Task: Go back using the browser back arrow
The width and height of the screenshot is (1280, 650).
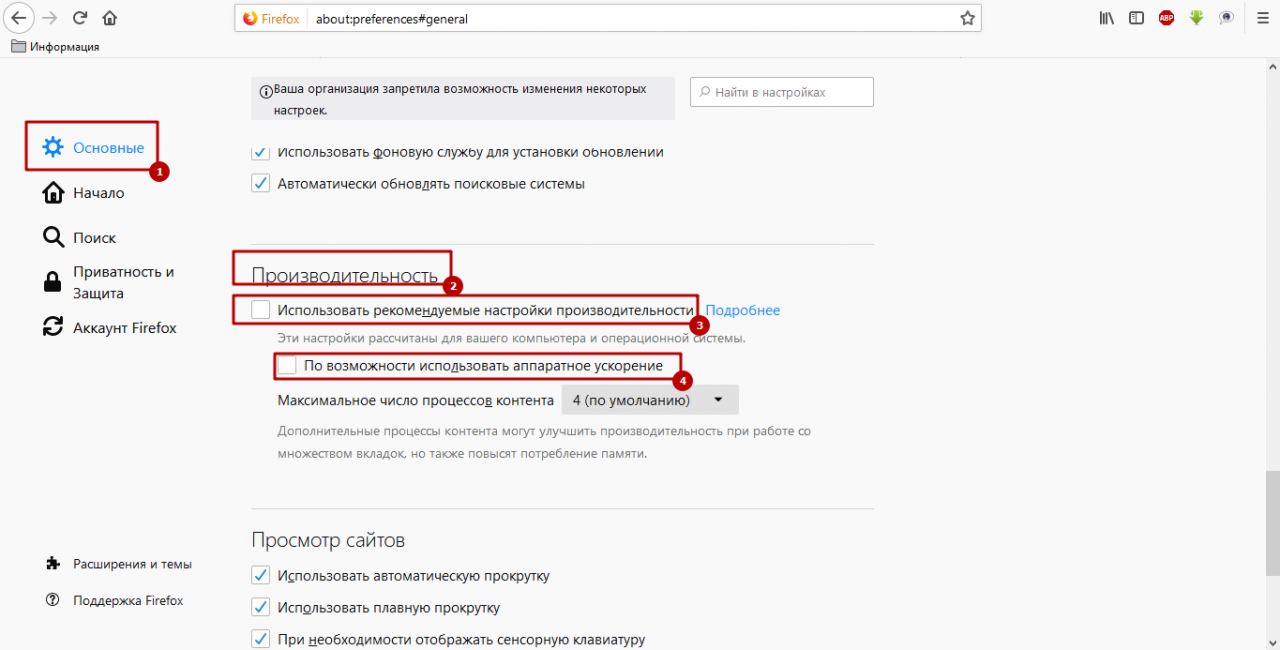Action: tap(20, 18)
